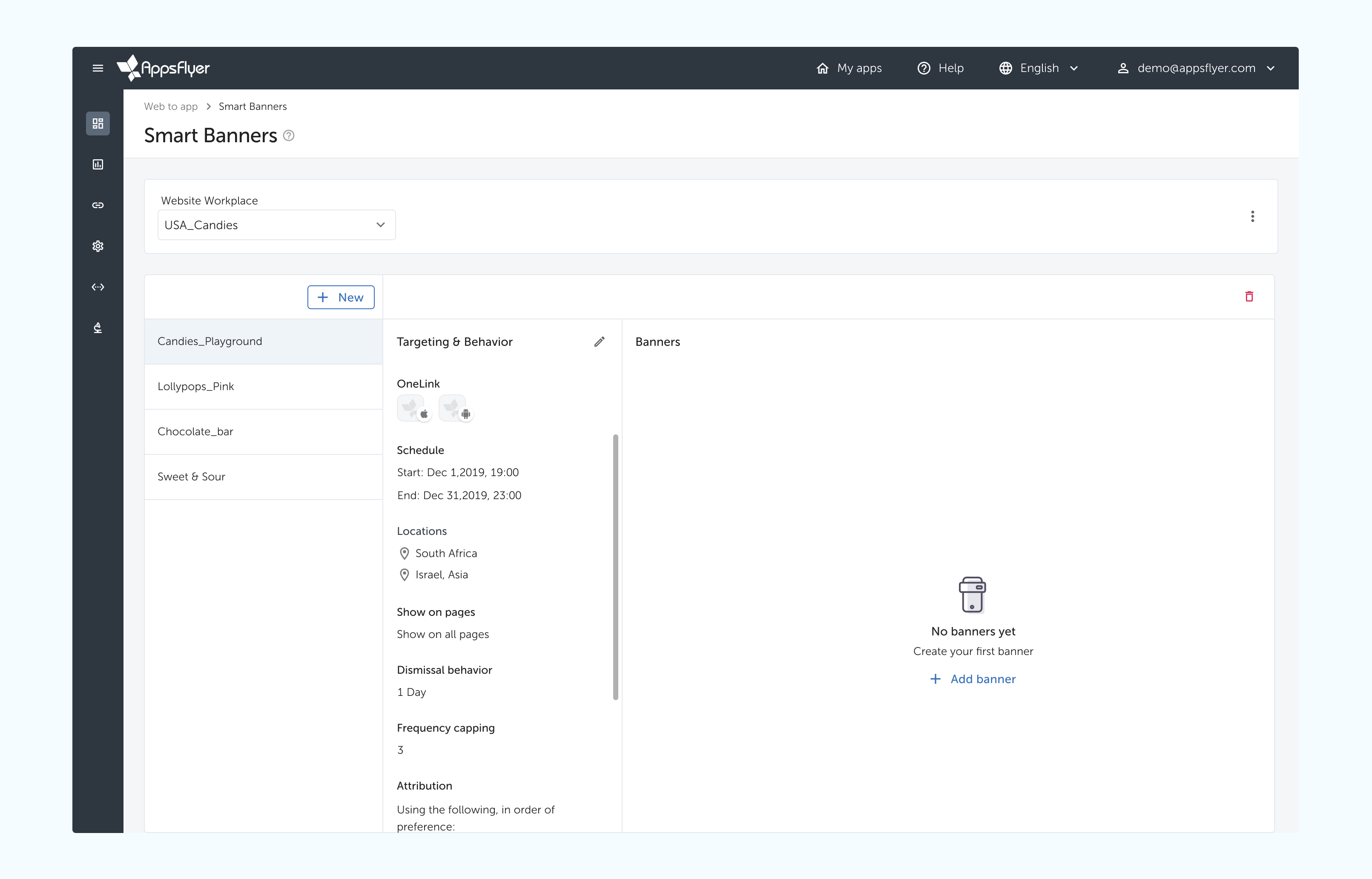Open the settings gear sidebar icon

pyautogui.click(x=98, y=246)
